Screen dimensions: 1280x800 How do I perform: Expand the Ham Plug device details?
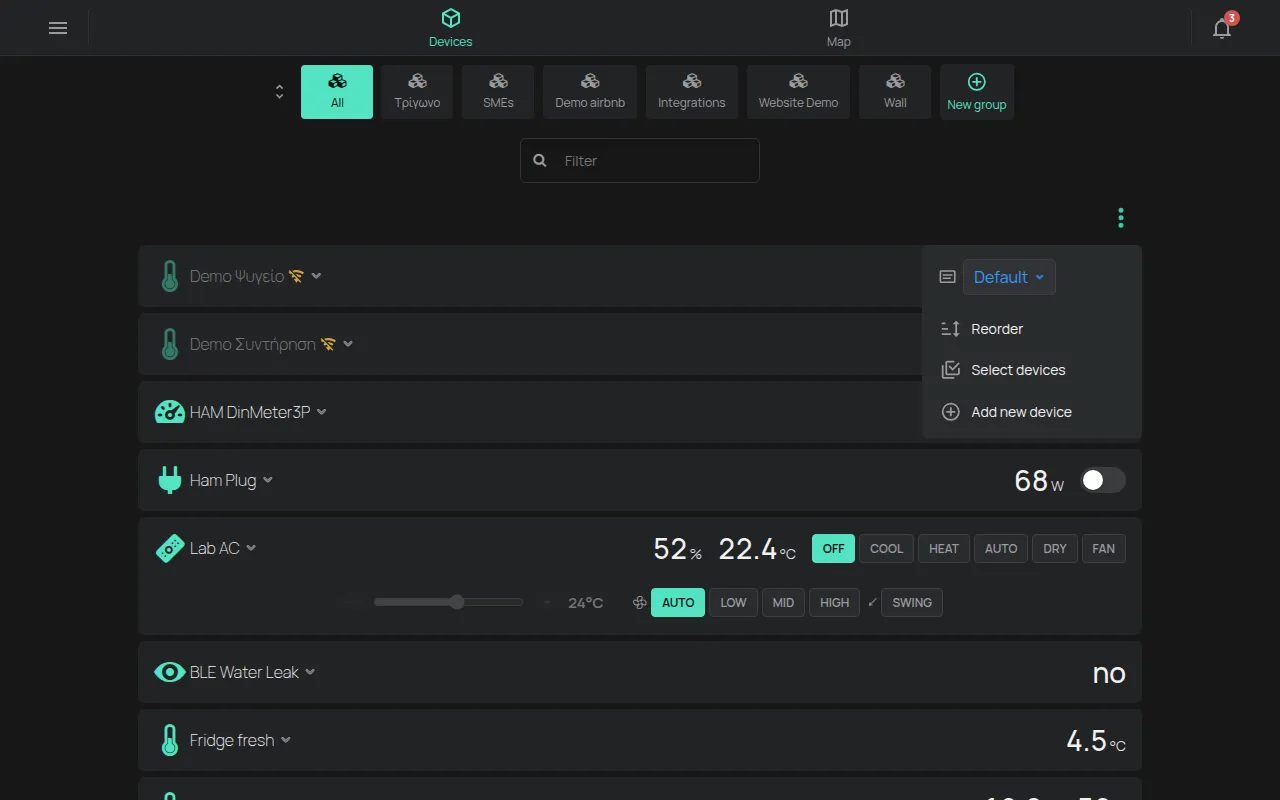tap(268, 480)
